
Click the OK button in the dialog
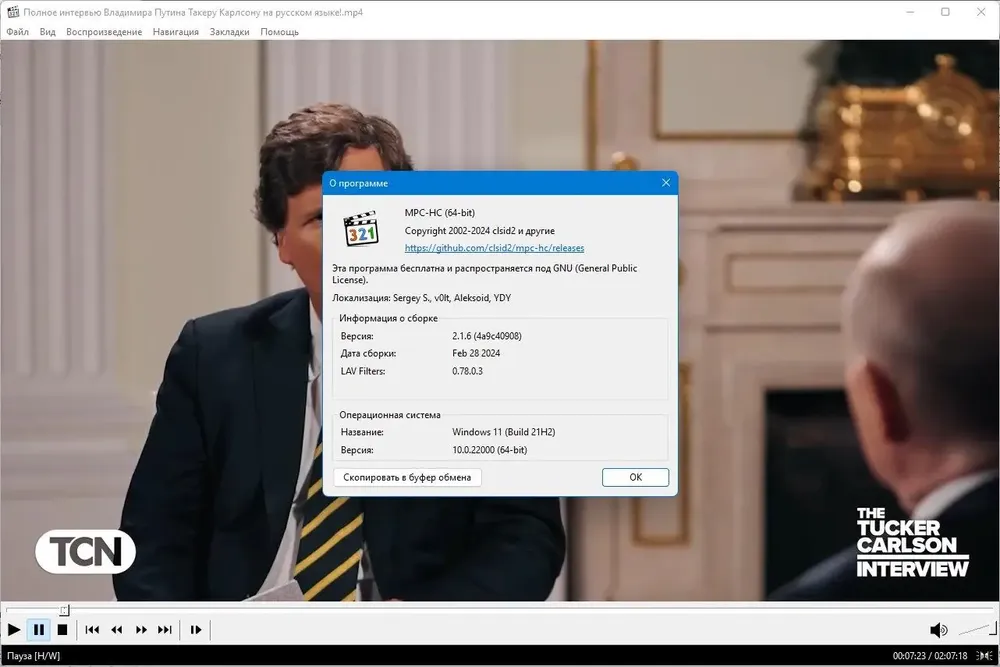pyautogui.click(x=635, y=477)
